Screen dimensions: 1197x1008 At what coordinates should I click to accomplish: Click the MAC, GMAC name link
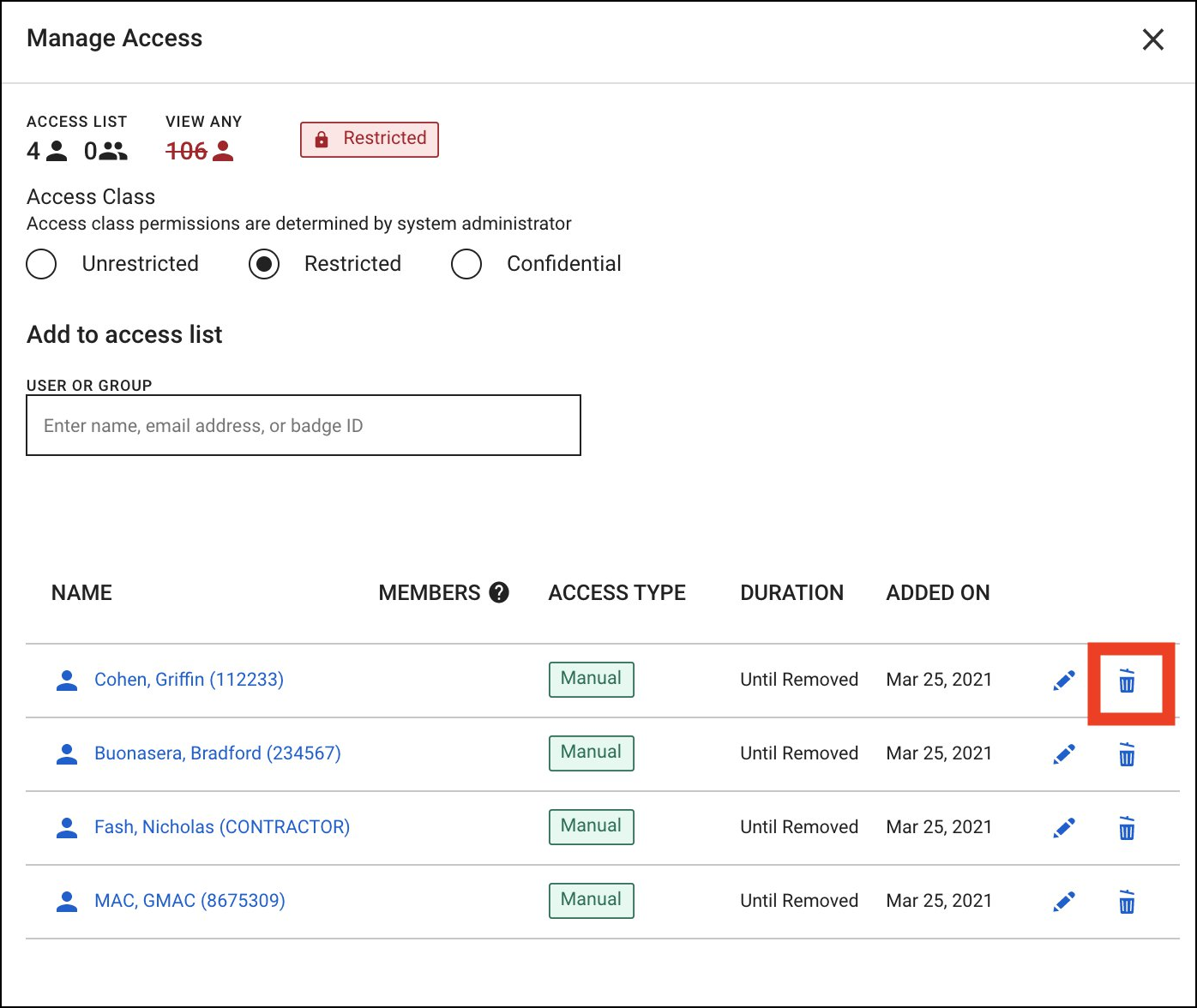tap(189, 901)
